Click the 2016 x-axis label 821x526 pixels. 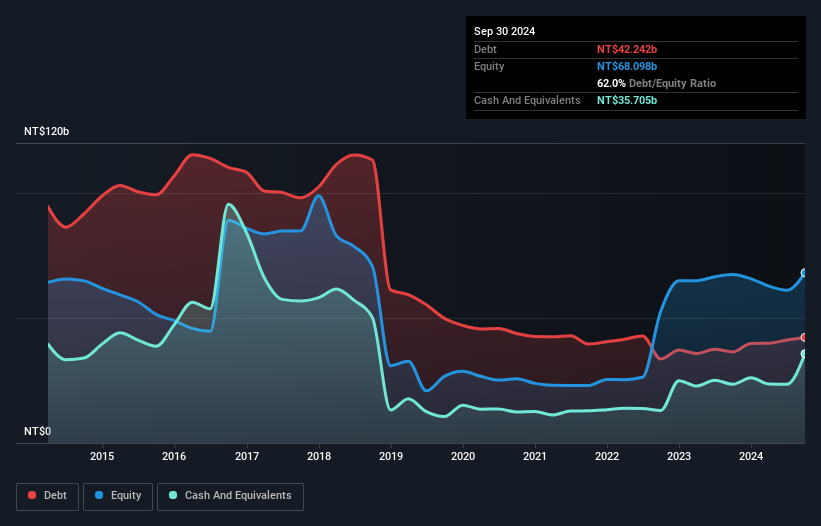tap(174, 456)
